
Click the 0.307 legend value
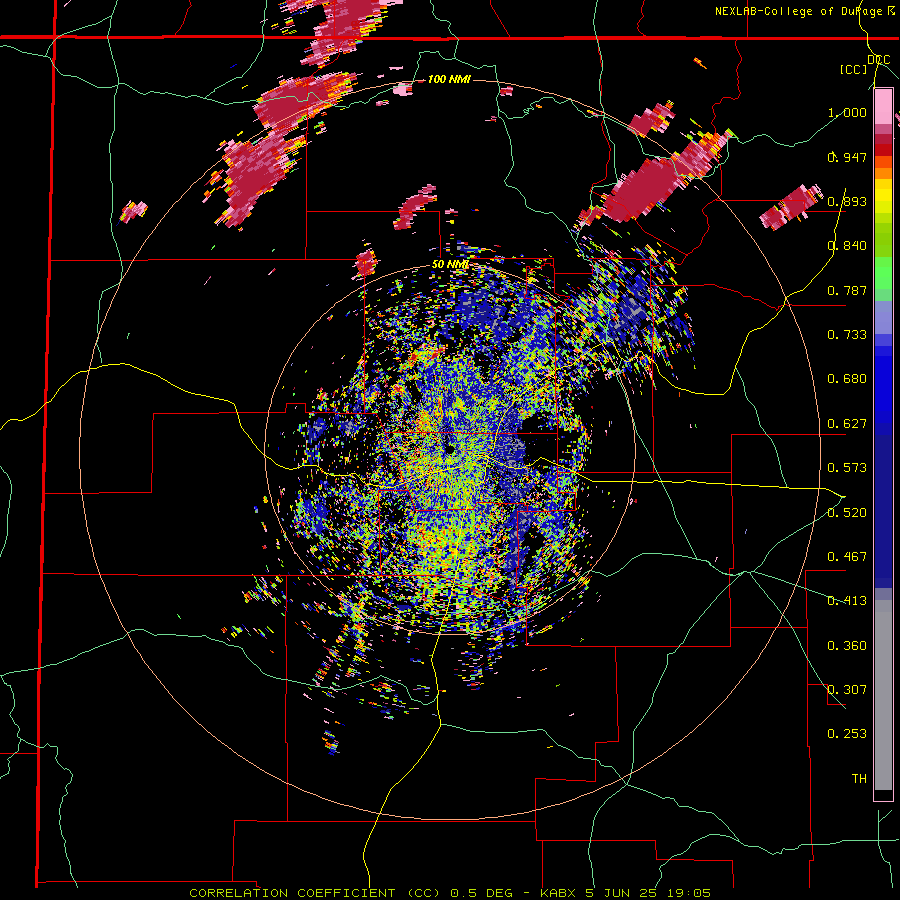tap(847, 690)
